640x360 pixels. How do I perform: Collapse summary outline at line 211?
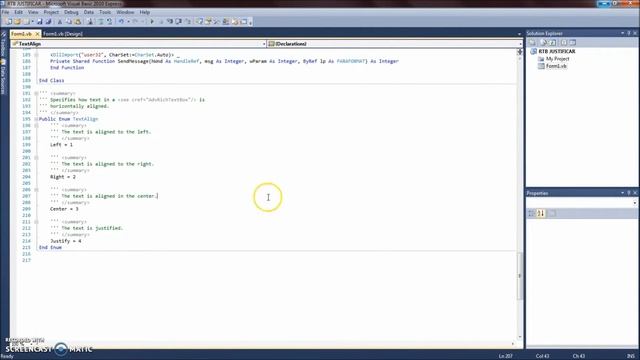pyautogui.click(x=36, y=222)
